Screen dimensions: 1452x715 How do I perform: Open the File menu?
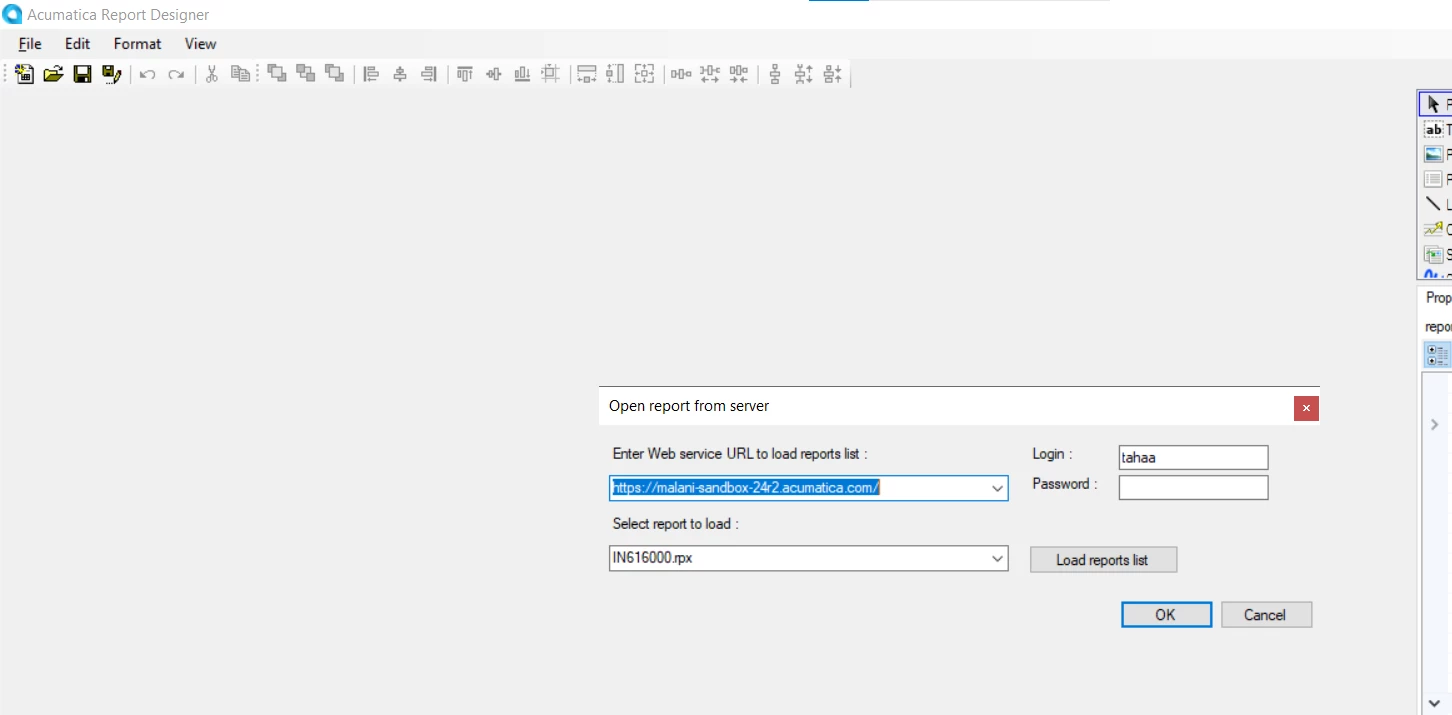pyautogui.click(x=30, y=44)
